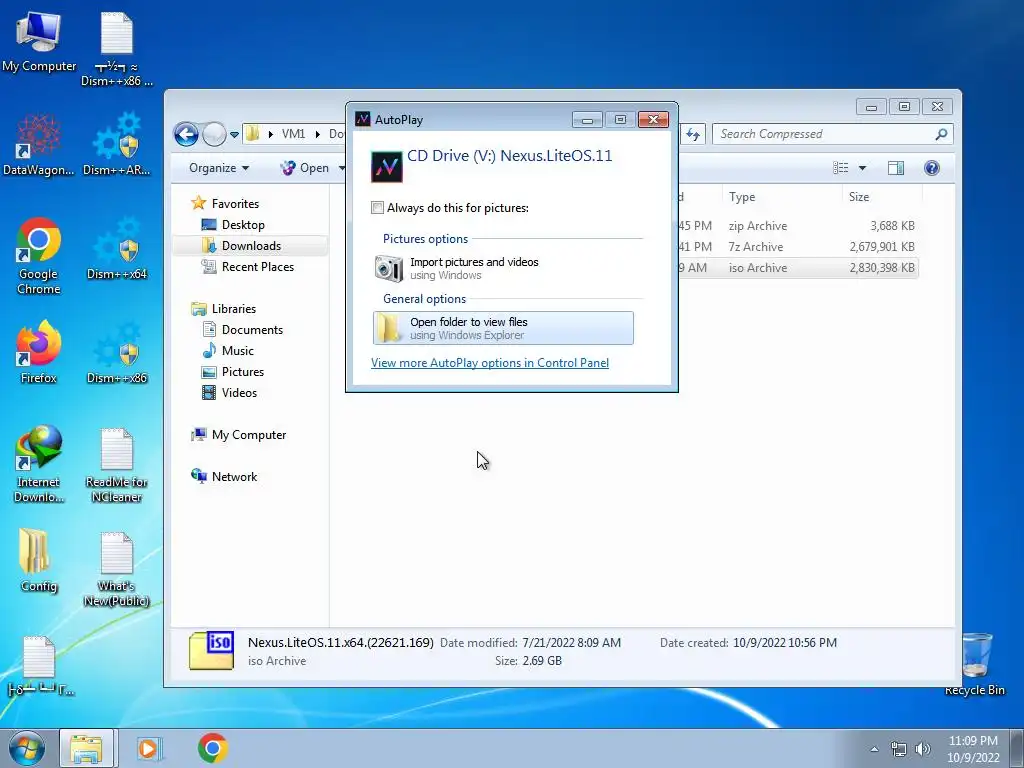
Task: Choose Open folder to view files
Action: point(503,328)
